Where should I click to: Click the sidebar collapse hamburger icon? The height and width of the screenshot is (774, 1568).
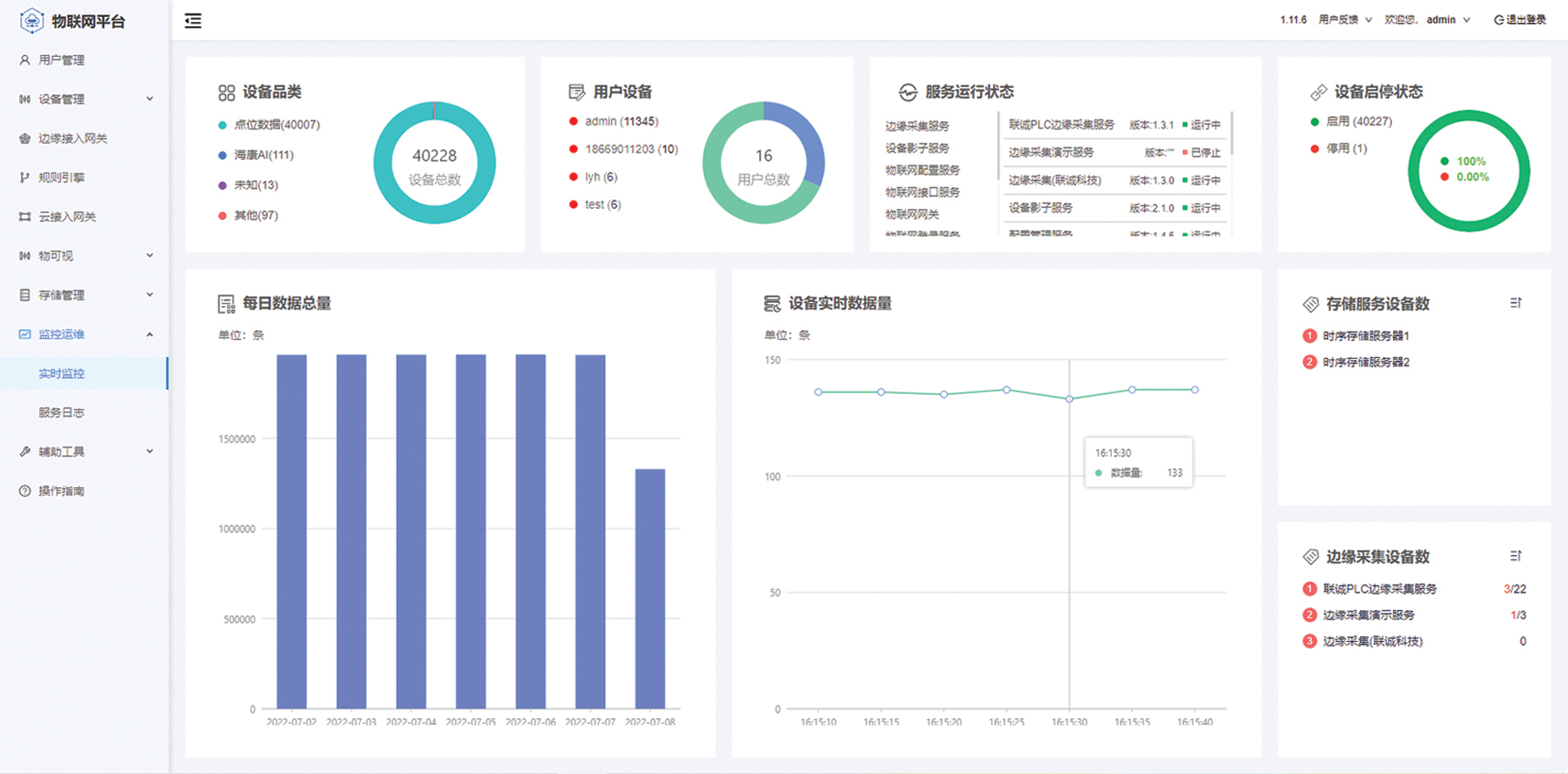click(x=193, y=21)
